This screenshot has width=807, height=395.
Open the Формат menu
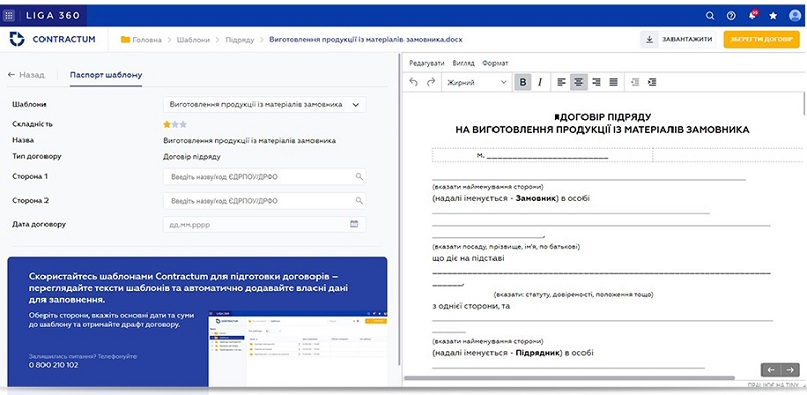click(x=495, y=63)
